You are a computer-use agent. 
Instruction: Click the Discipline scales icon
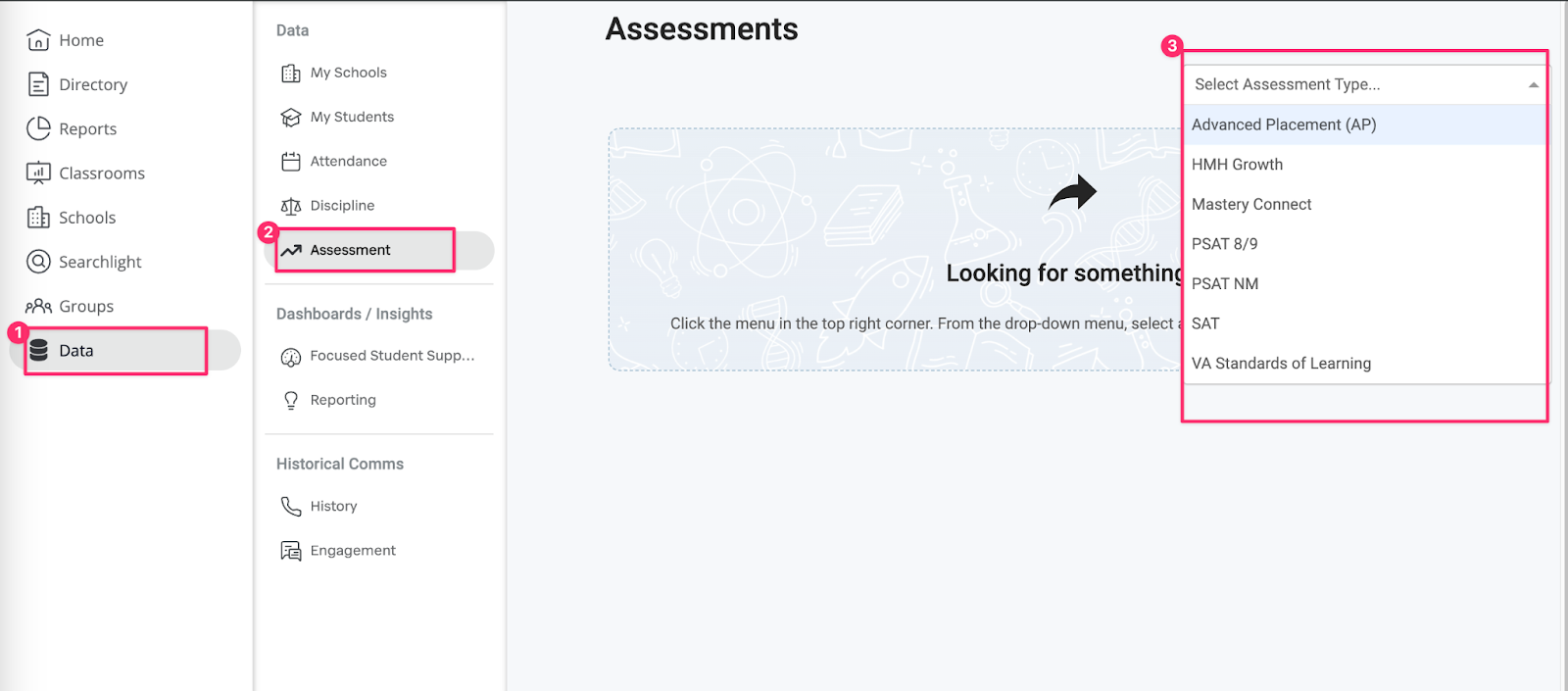tap(291, 206)
